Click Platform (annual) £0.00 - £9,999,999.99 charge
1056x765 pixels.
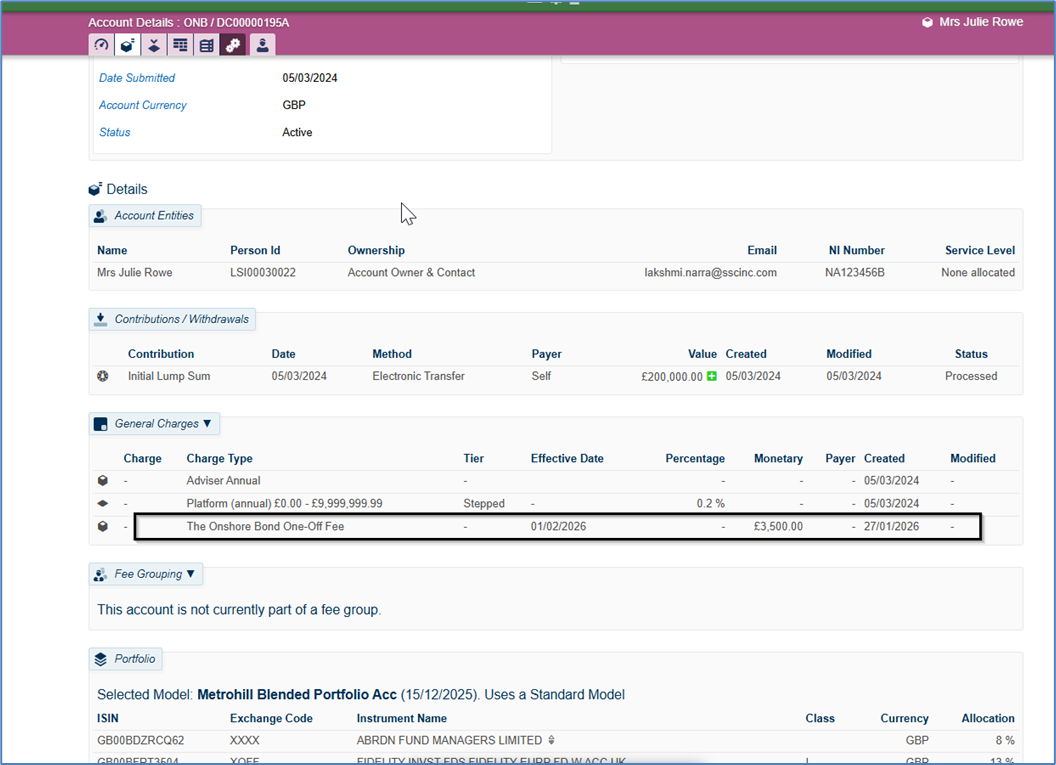pyautogui.click(x=284, y=503)
